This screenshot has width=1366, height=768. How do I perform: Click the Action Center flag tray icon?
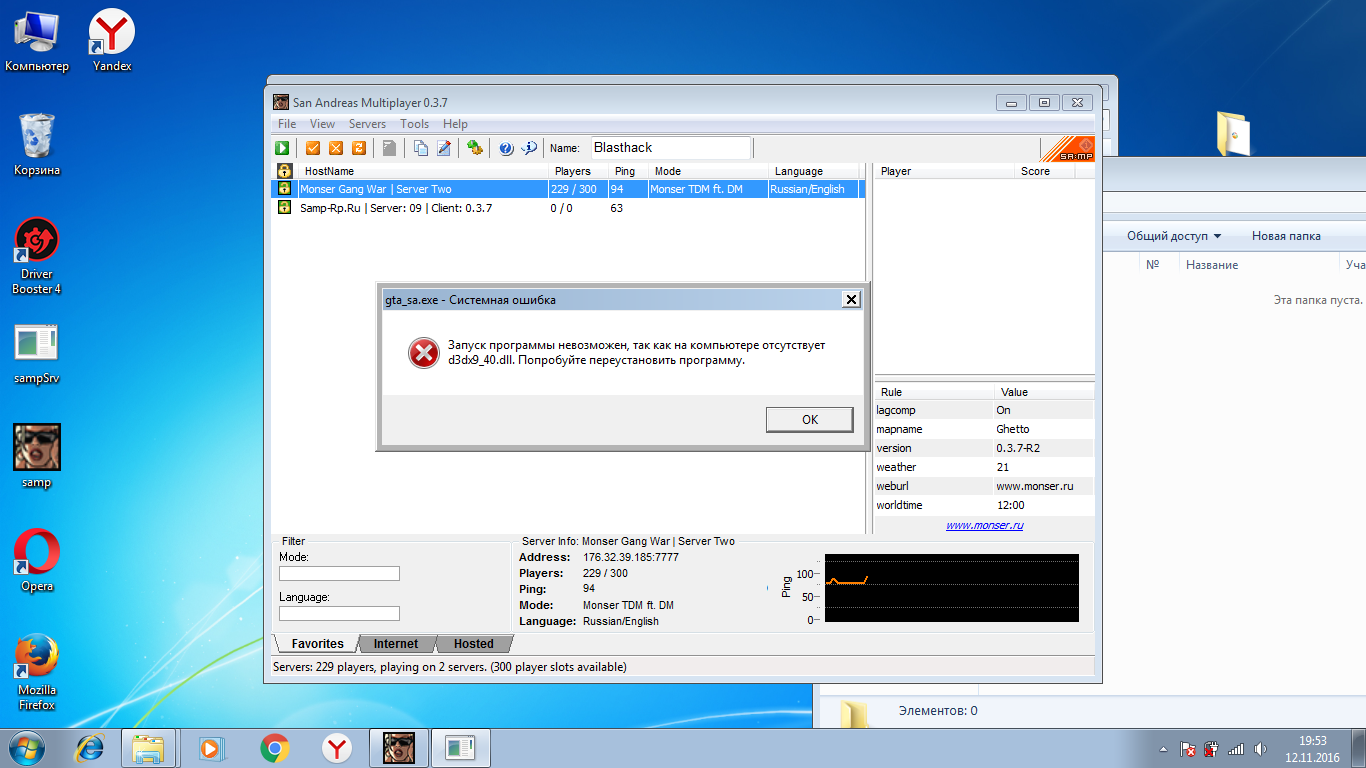click(1188, 748)
